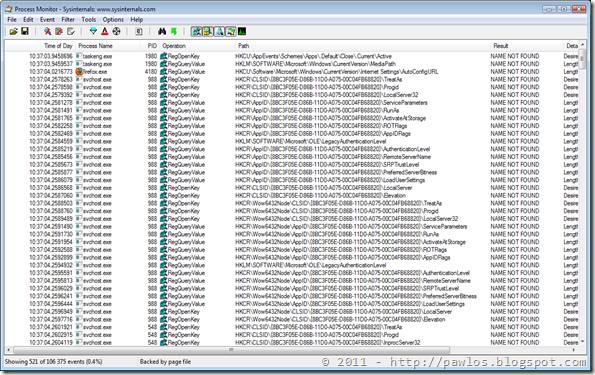Viewport: 595px width, 375px height.
Task: Select the firefox.exe RegQueryValue row
Action: tap(292, 71)
